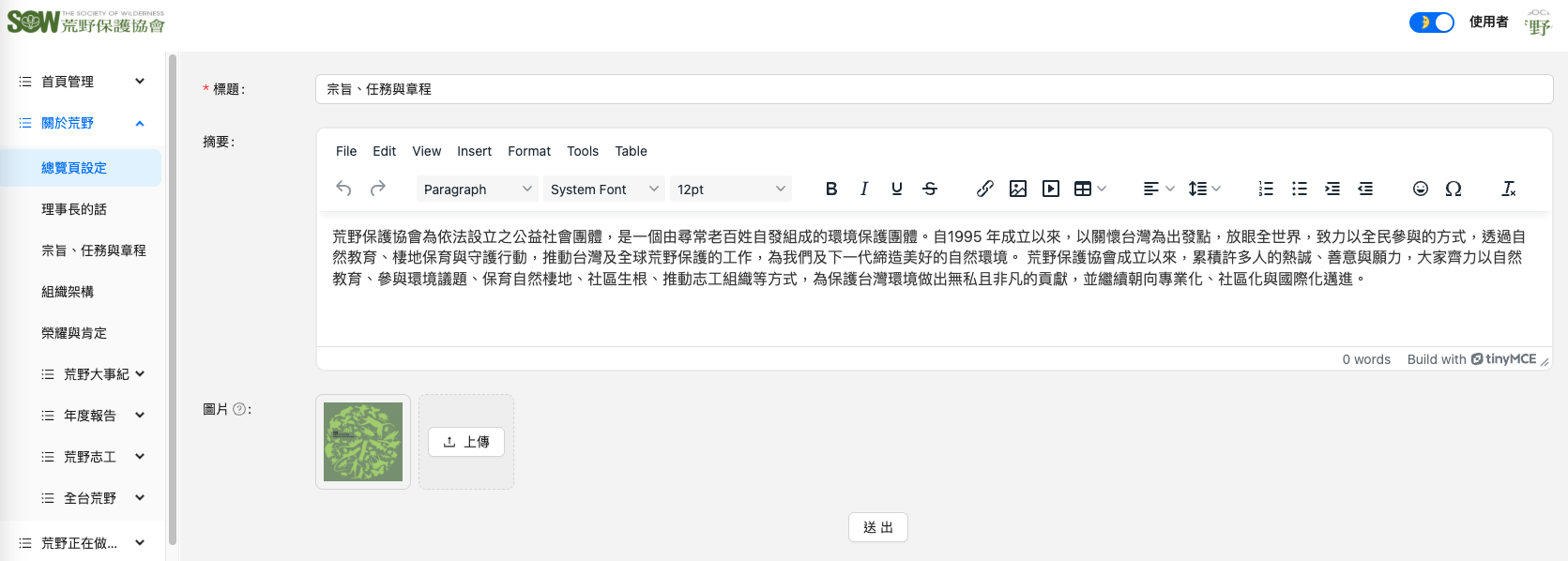Insert a link with the link icon
The height and width of the screenshot is (561, 1568).
(x=984, y=189)
